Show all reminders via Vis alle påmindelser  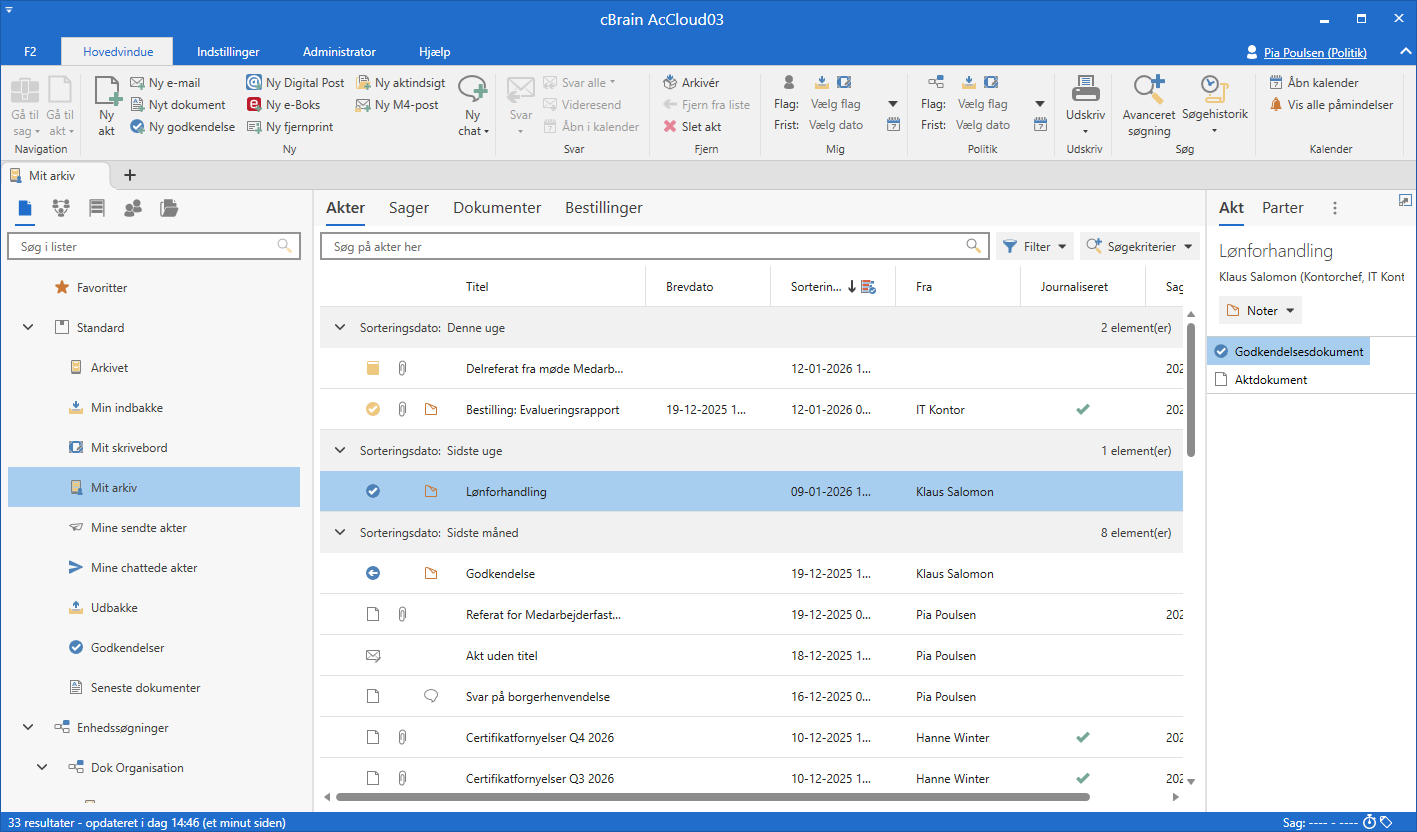(1331, 105)
